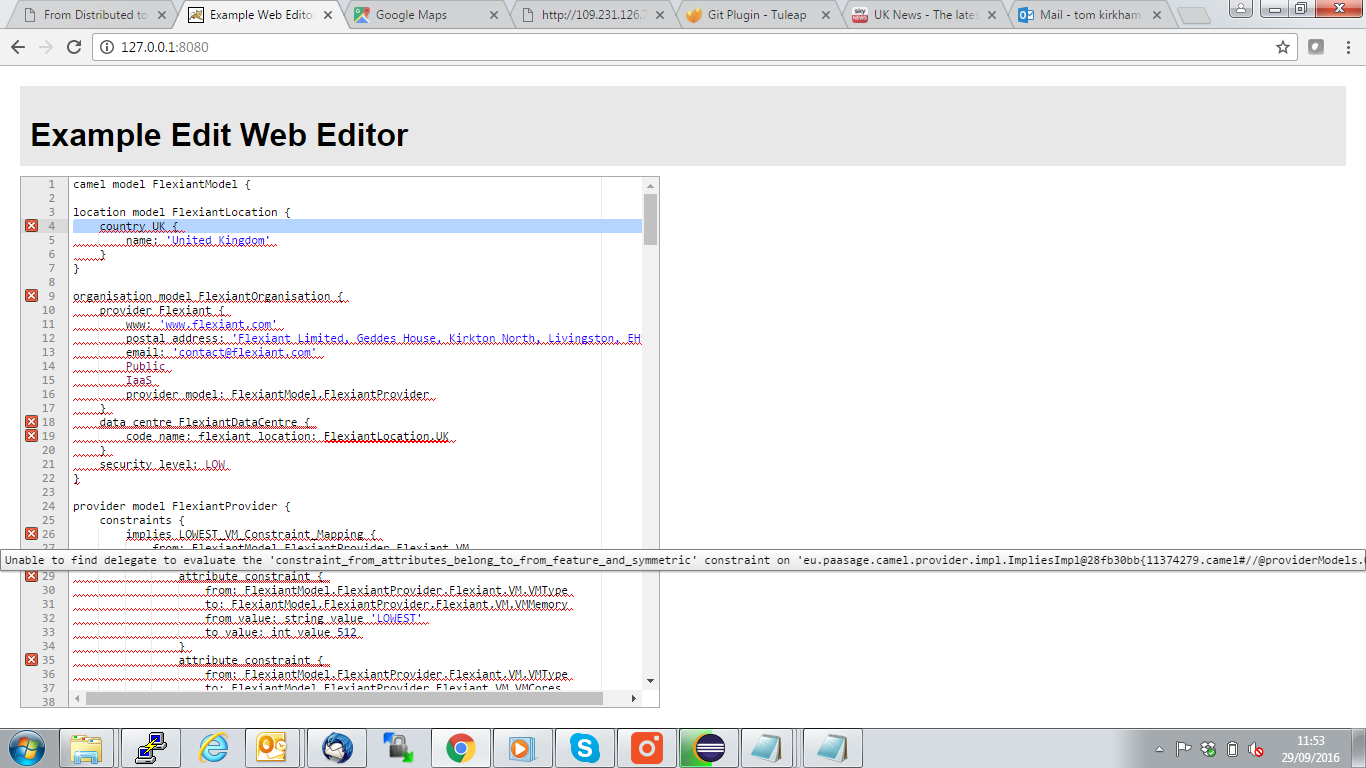This screenshot has width=1366, height=768.
Task: Click the error marker on line 9
Action: pos(31,296)
